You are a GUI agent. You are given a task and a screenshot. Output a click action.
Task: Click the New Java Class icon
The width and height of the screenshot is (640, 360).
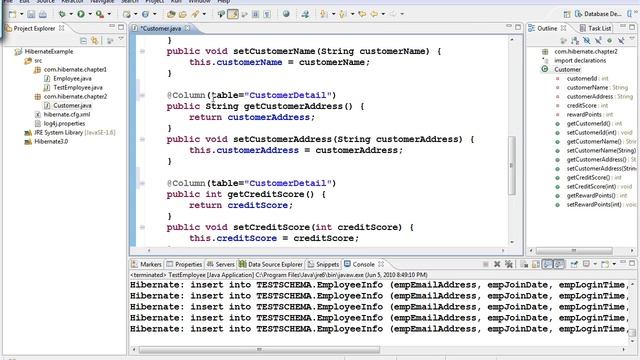145,14
